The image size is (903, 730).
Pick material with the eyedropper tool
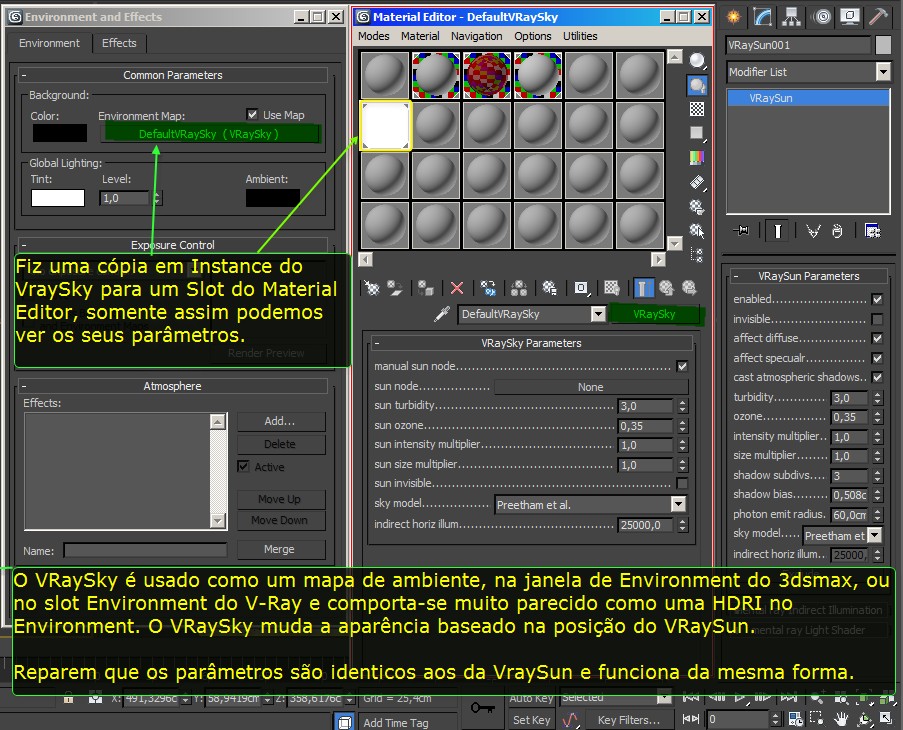coord(442,314)
